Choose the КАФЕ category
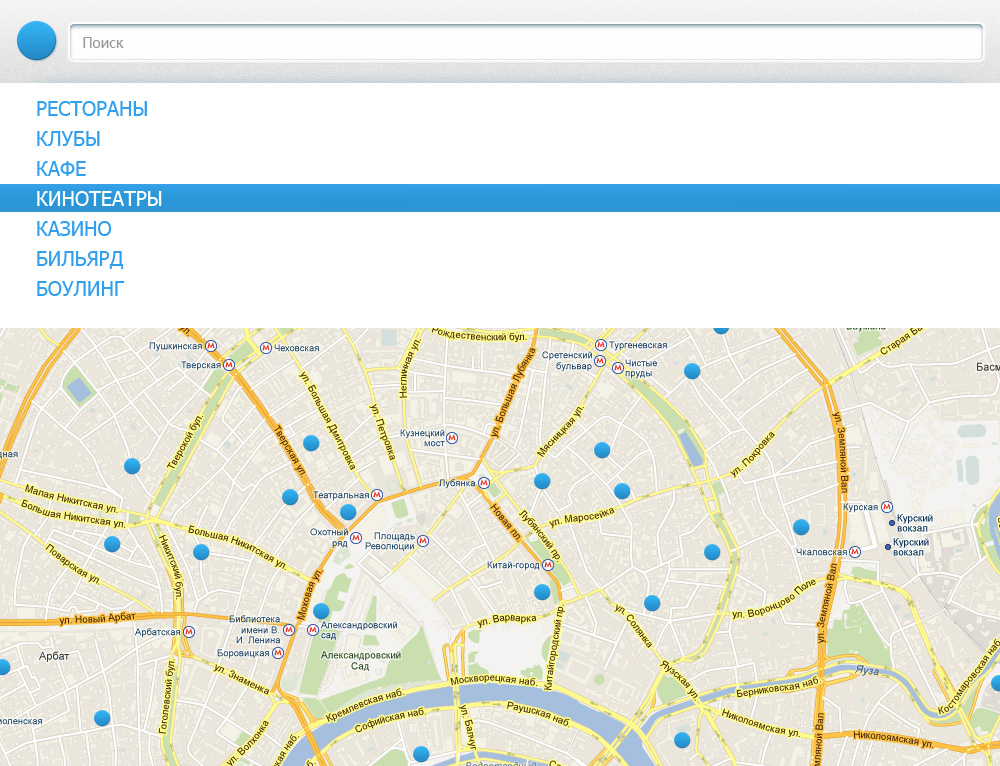This screenshot has width=1000, height=766. point(61,169)
